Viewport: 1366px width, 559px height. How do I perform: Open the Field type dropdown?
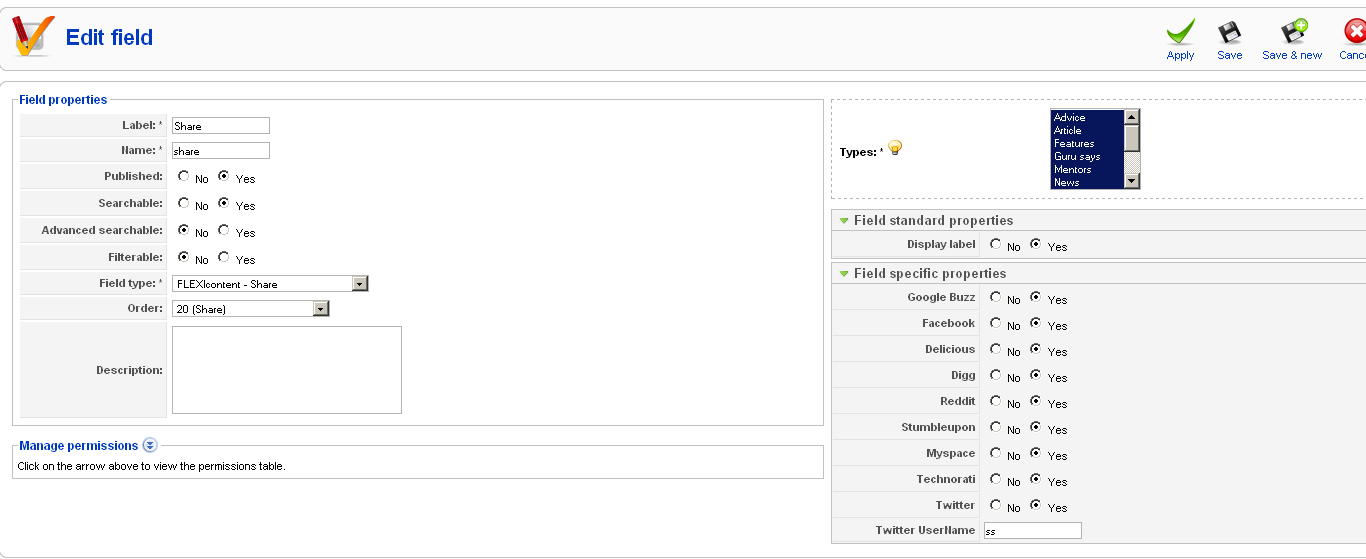tap(360, 284)
